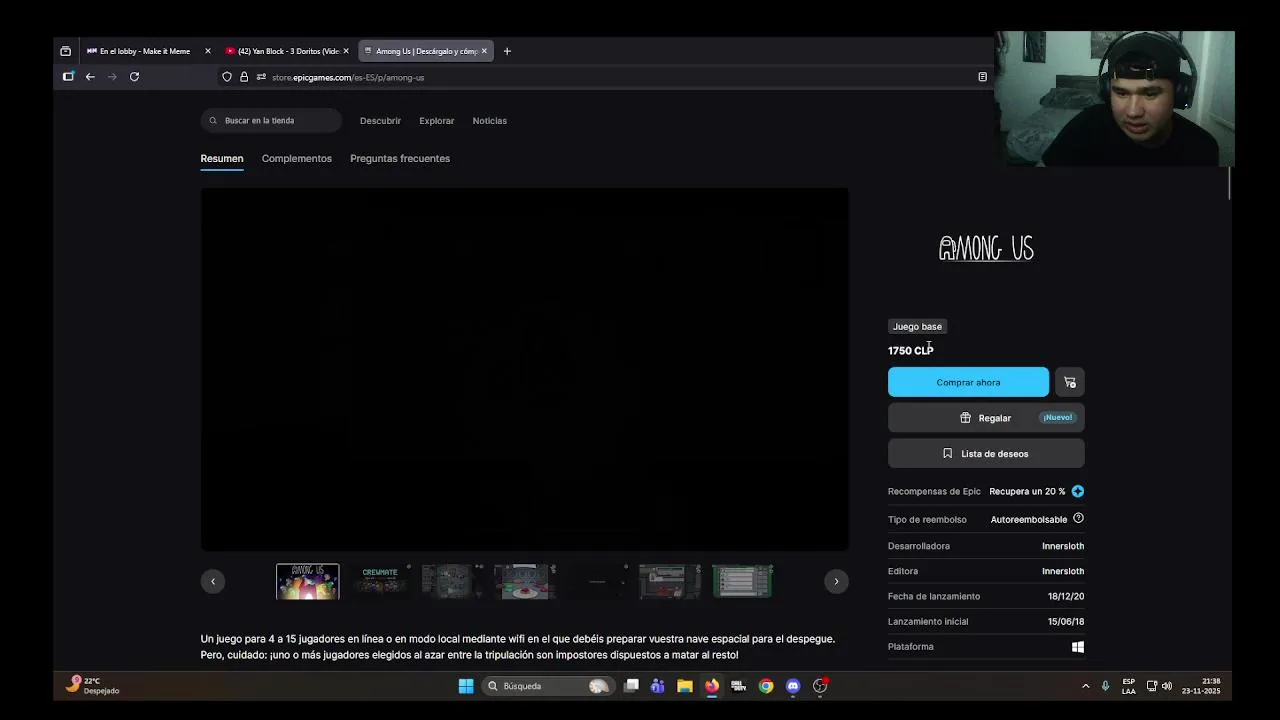This screenshot has width=1280, height=720.
Task: Click the release date '18/12/20'
Action: [1066, 596]
